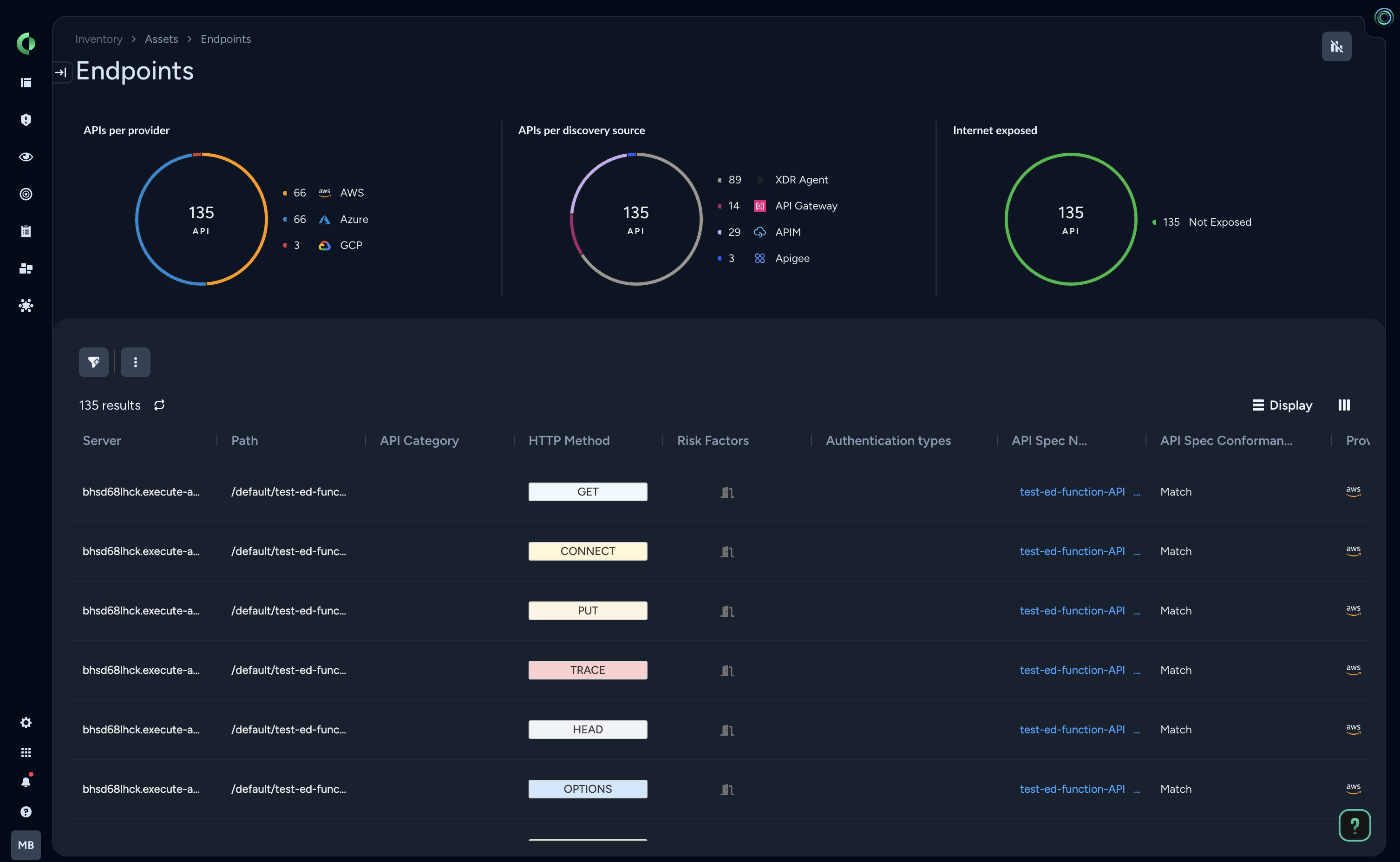Open the Dashboards panel in the sidebar

point(26,82)
